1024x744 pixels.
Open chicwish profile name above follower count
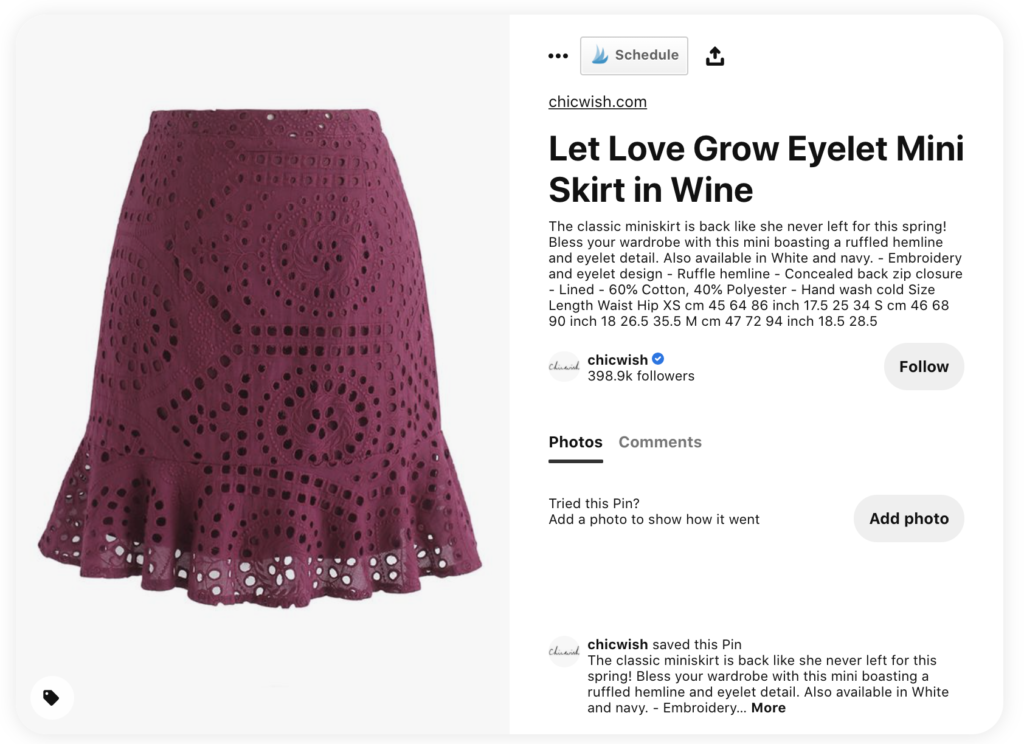click(x=617, y=360)
